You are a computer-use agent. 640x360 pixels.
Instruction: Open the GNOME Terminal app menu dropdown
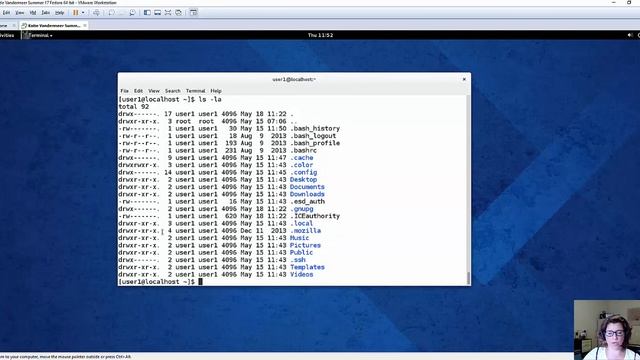(x=38, y=36)
